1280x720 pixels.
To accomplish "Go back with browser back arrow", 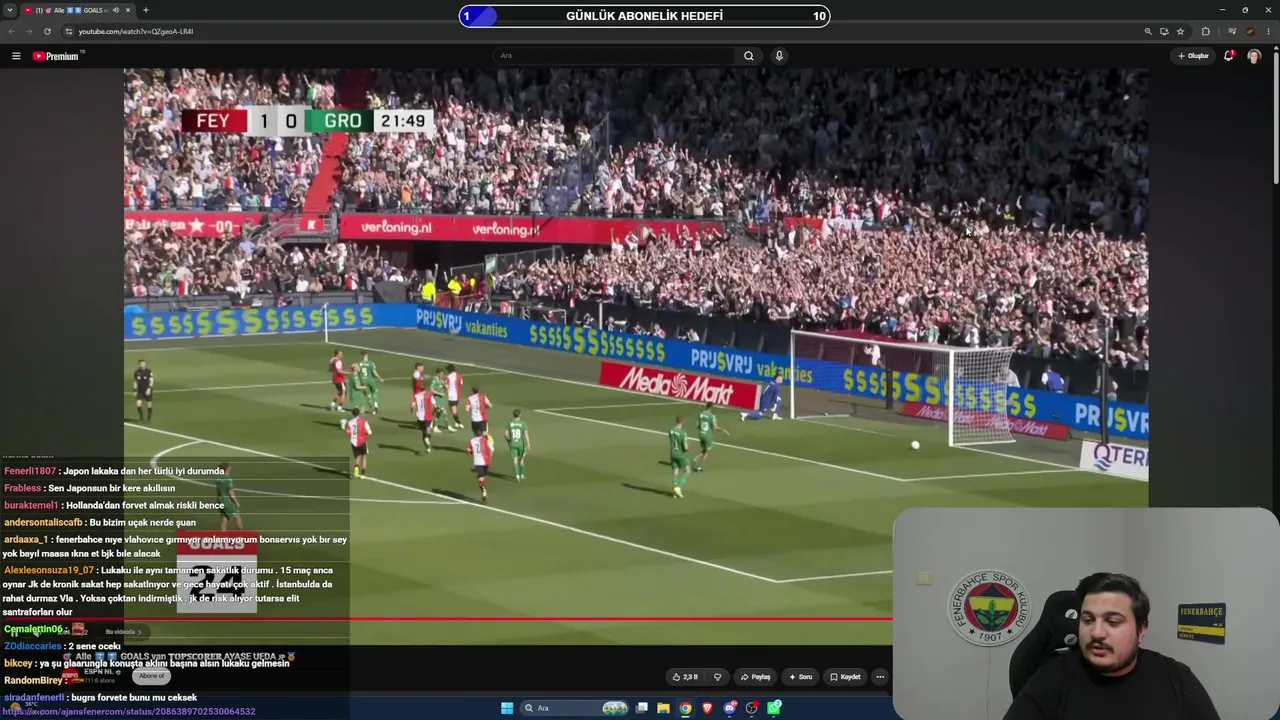I will click(x=12, y=31).
